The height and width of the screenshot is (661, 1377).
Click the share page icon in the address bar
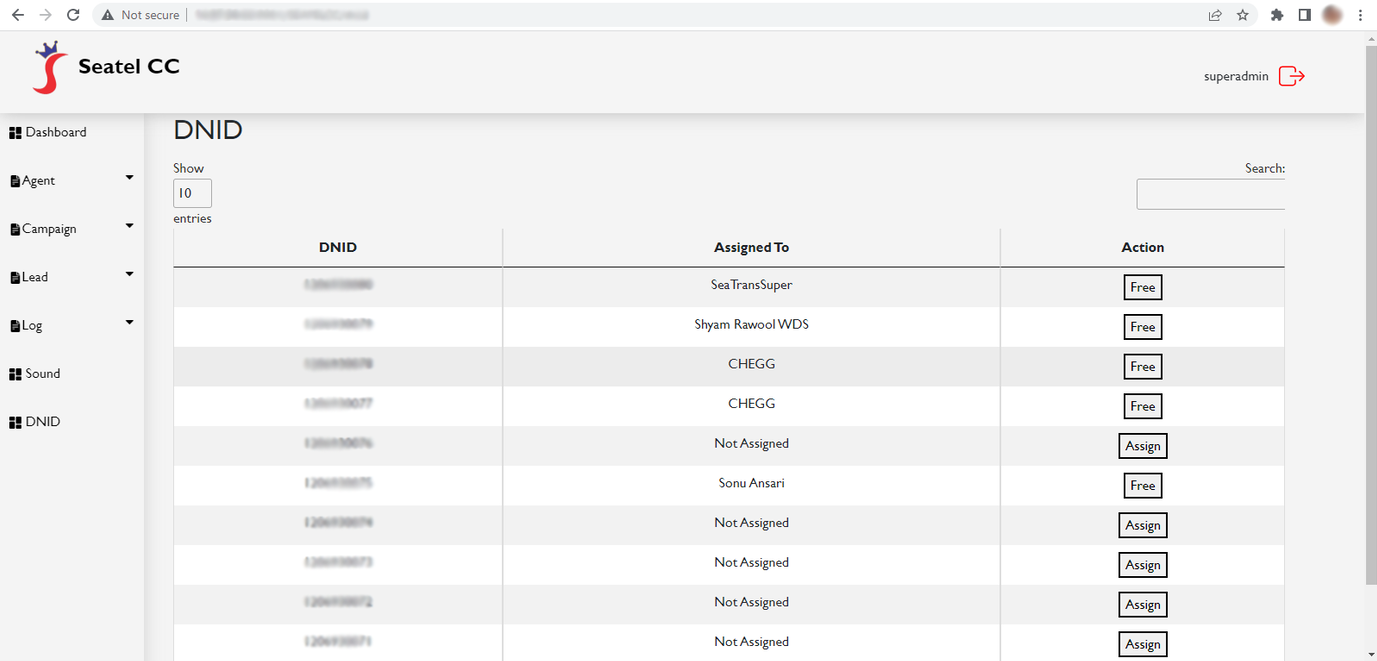[x=1215, y=15]
